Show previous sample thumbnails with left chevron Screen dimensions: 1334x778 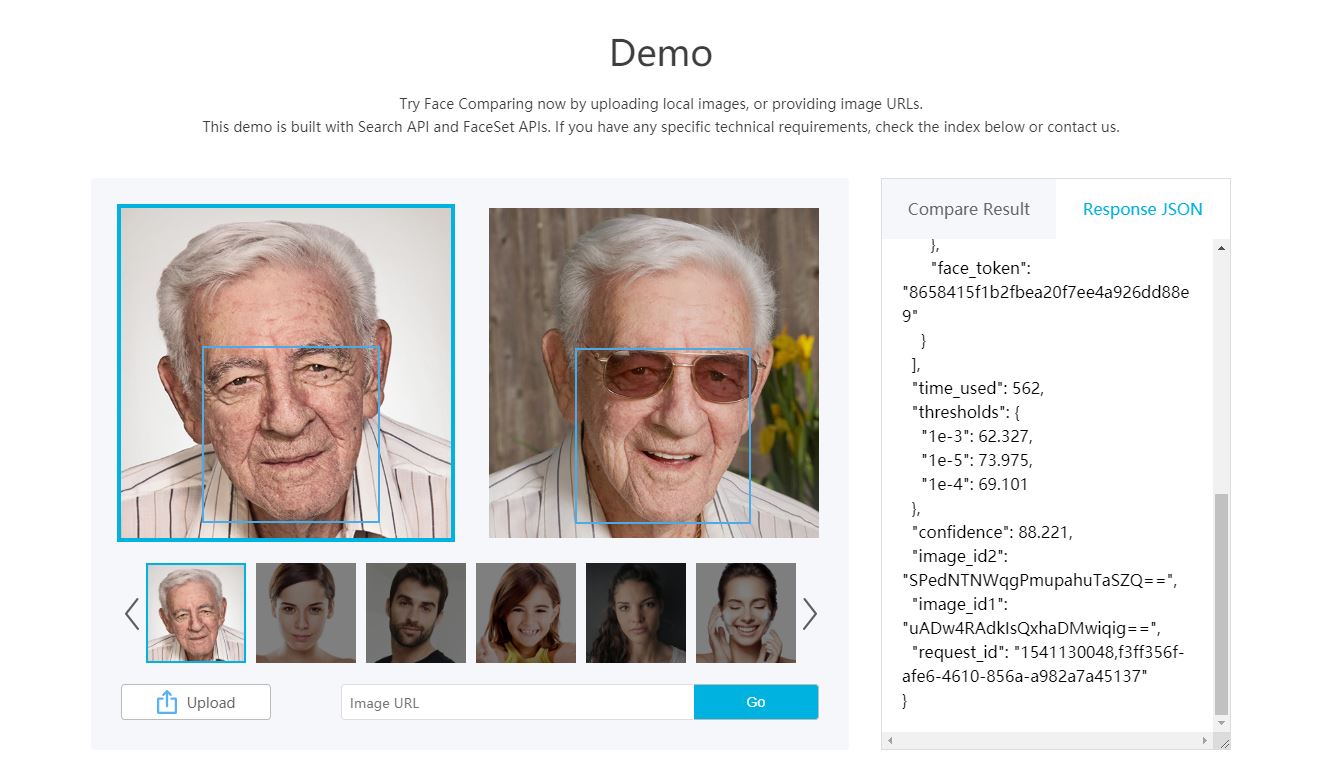132,613
